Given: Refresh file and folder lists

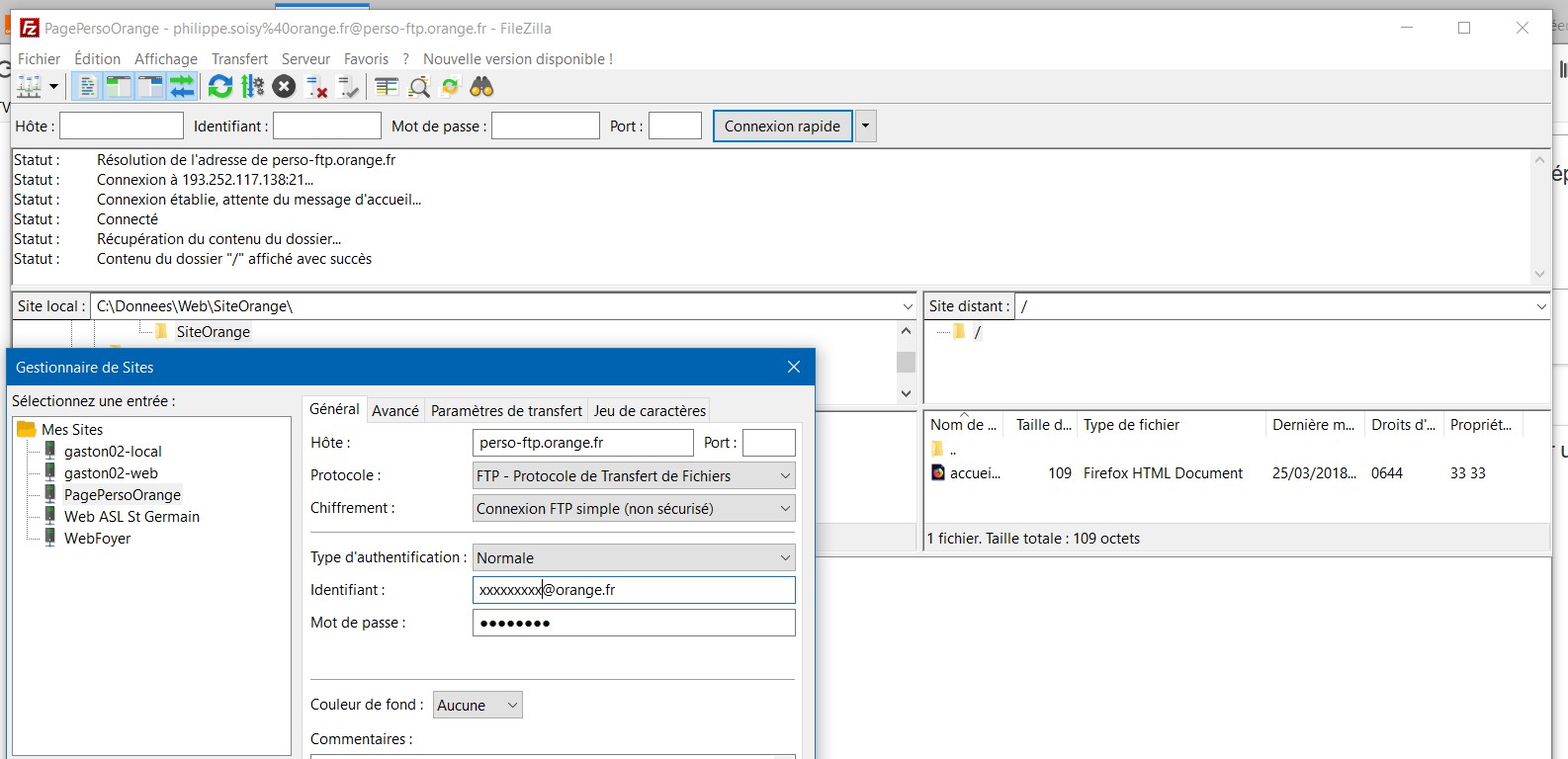Looking at the screenshot, I should [219, 87].
